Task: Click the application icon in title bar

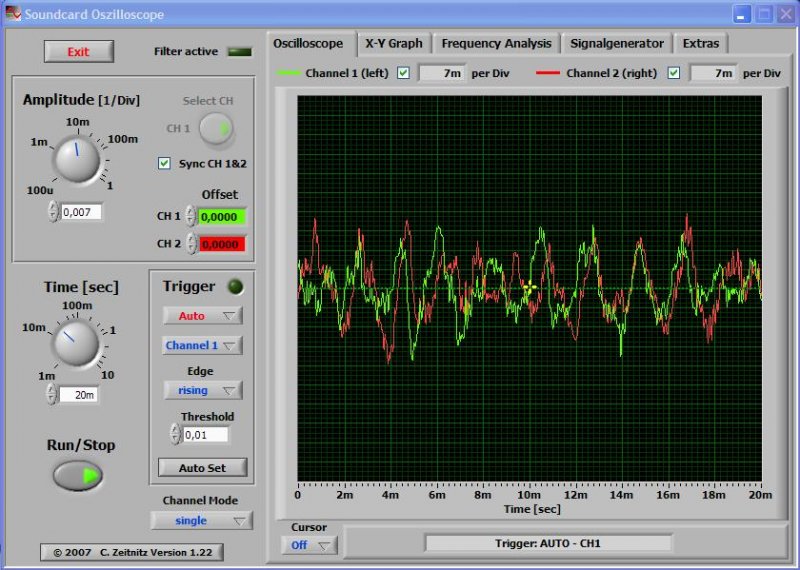Action: point(13,14)
